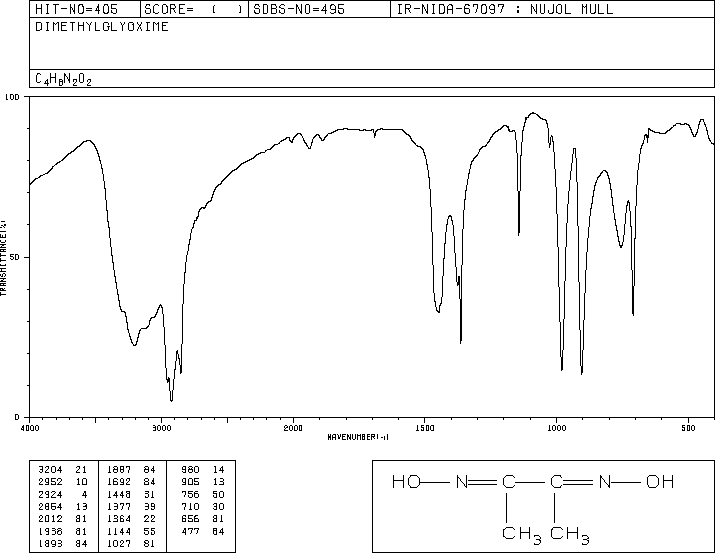The image size is (715, 553).
Task: Click the IR-NIDA-67097 NUJOL MULL label
Action: (x=505, y=9)
